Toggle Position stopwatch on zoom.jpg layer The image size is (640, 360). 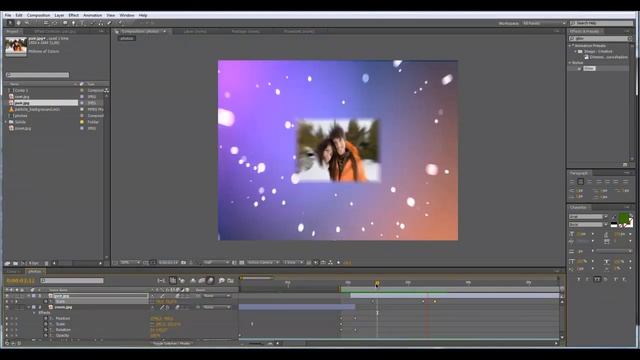pyautogui.click(x=46, y=318)
